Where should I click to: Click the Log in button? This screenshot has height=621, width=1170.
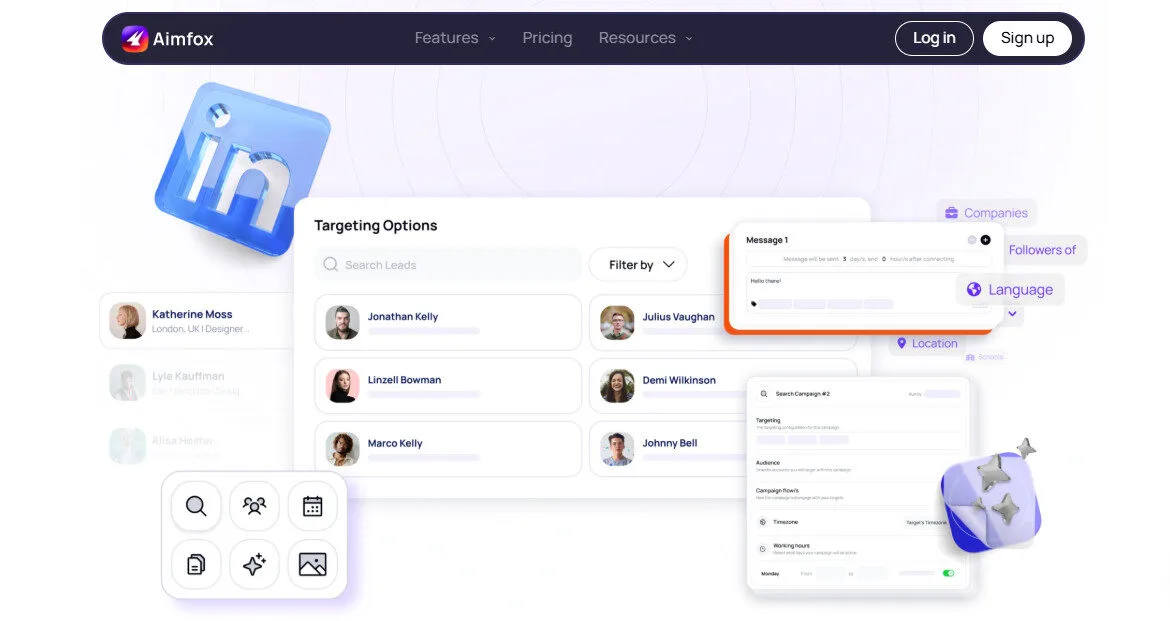(933, 37)
